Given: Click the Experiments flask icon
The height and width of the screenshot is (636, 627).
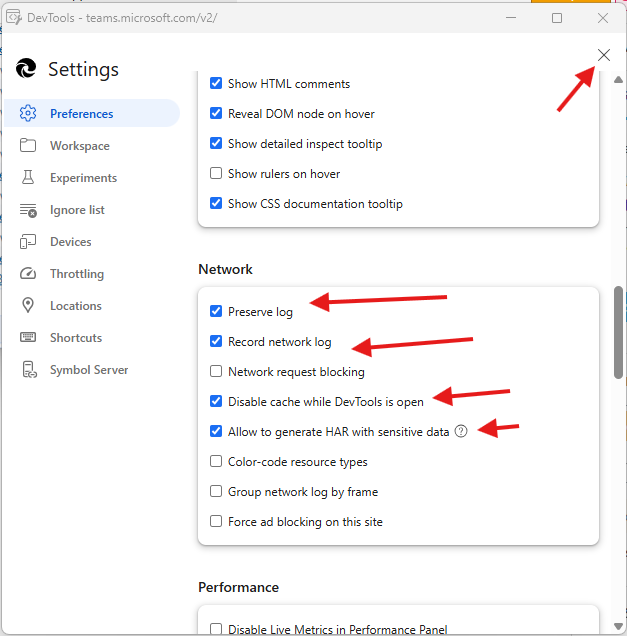Looking at the screenshot, I should (28, 178).
